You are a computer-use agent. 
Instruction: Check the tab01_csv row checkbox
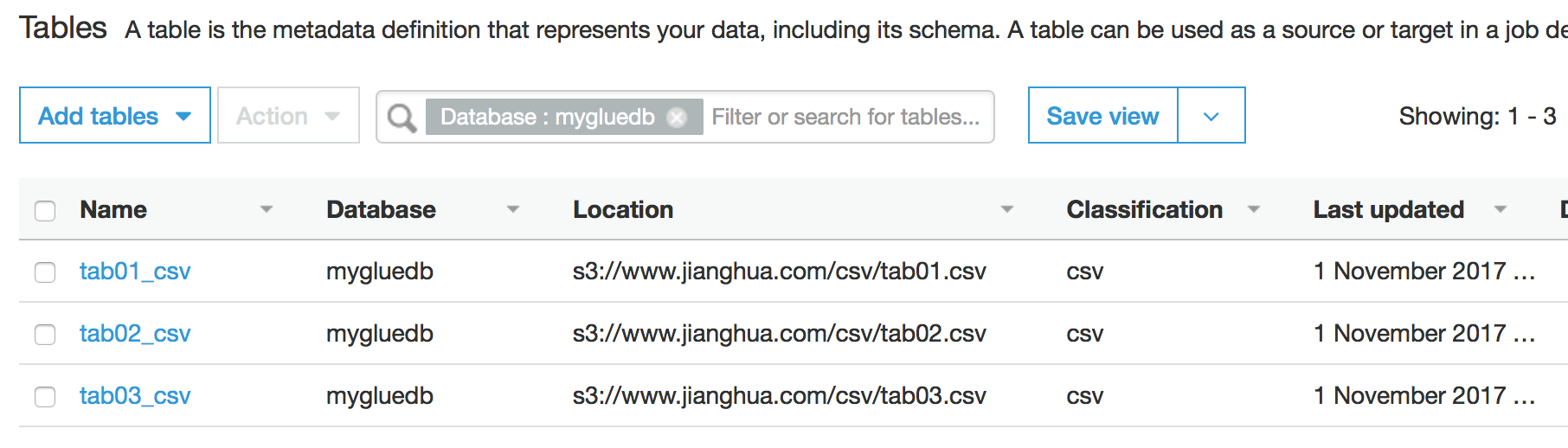(45, 272)
